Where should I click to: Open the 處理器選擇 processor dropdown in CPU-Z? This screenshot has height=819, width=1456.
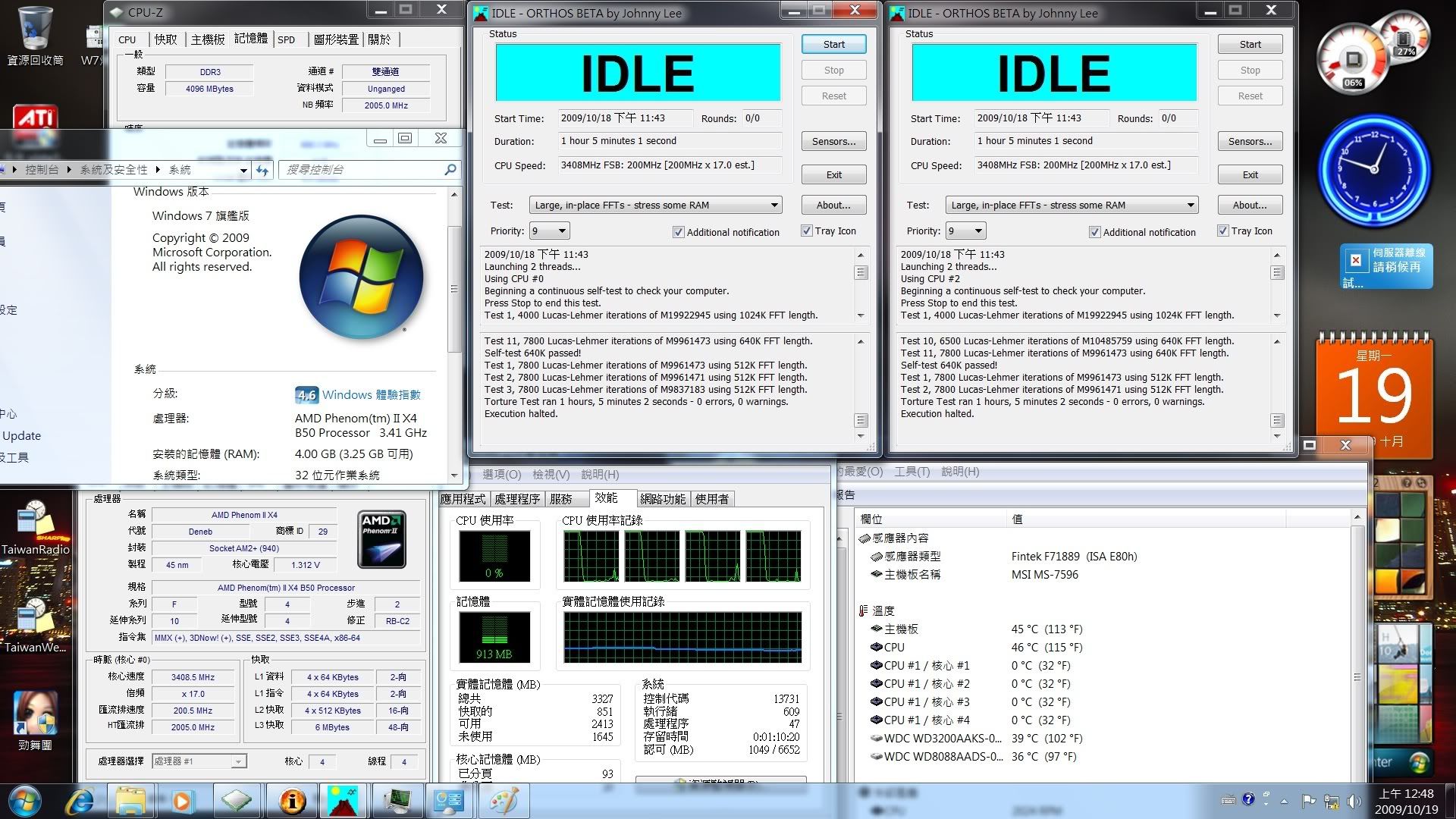[x=199, y=761]
